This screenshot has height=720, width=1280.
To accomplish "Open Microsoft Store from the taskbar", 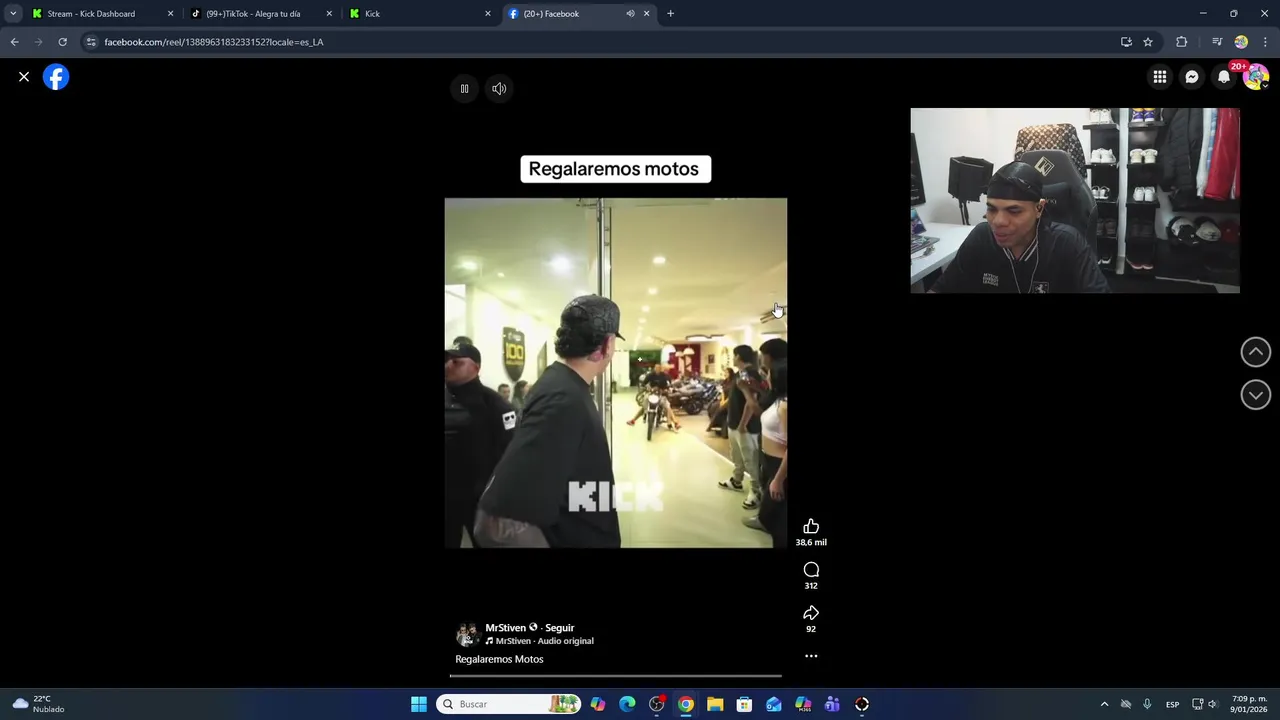I will 744,704.
